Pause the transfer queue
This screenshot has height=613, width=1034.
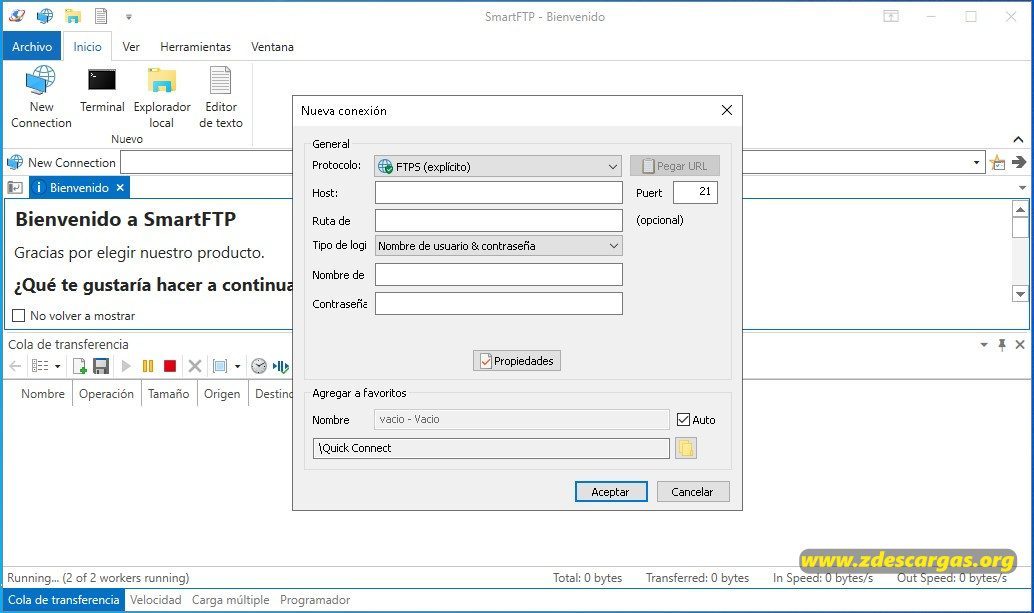click(148, 366)
